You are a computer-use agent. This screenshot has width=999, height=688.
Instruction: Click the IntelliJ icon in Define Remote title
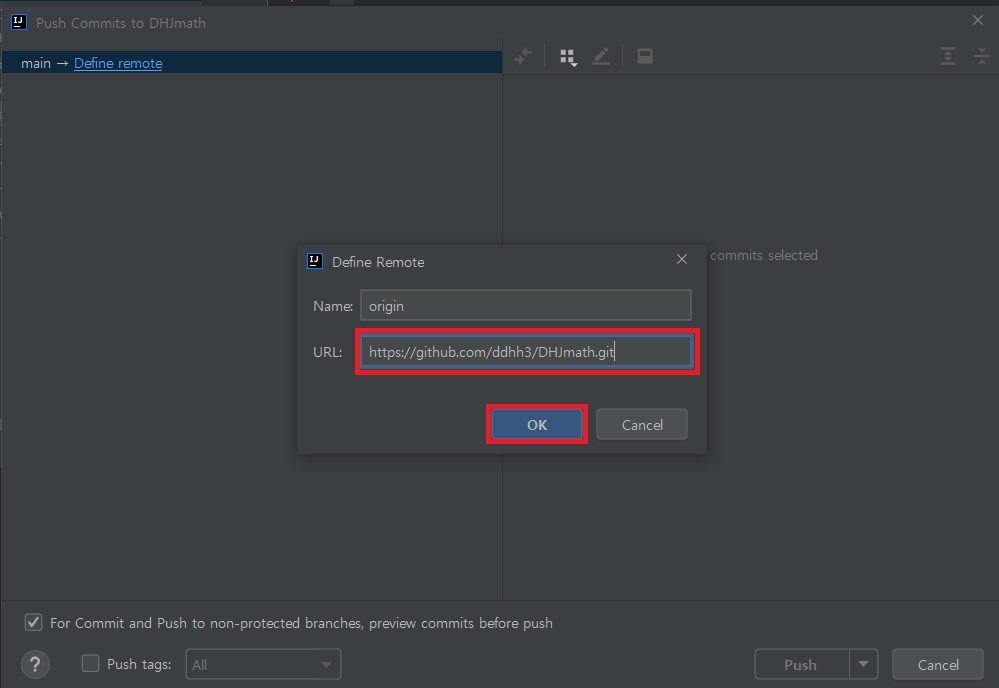[x=315, y=261]
